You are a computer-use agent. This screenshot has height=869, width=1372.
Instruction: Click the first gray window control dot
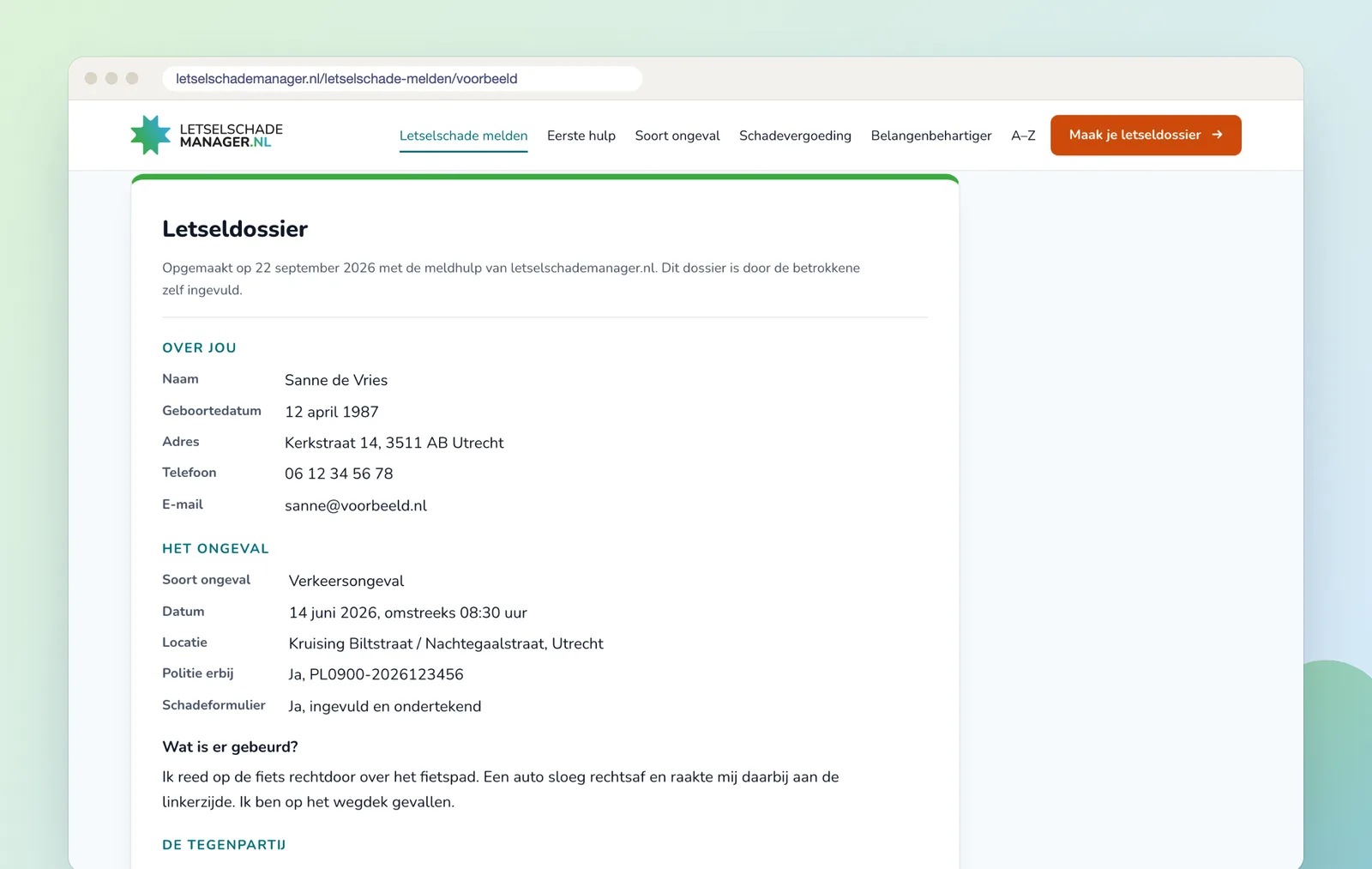[x=91, y=78]
